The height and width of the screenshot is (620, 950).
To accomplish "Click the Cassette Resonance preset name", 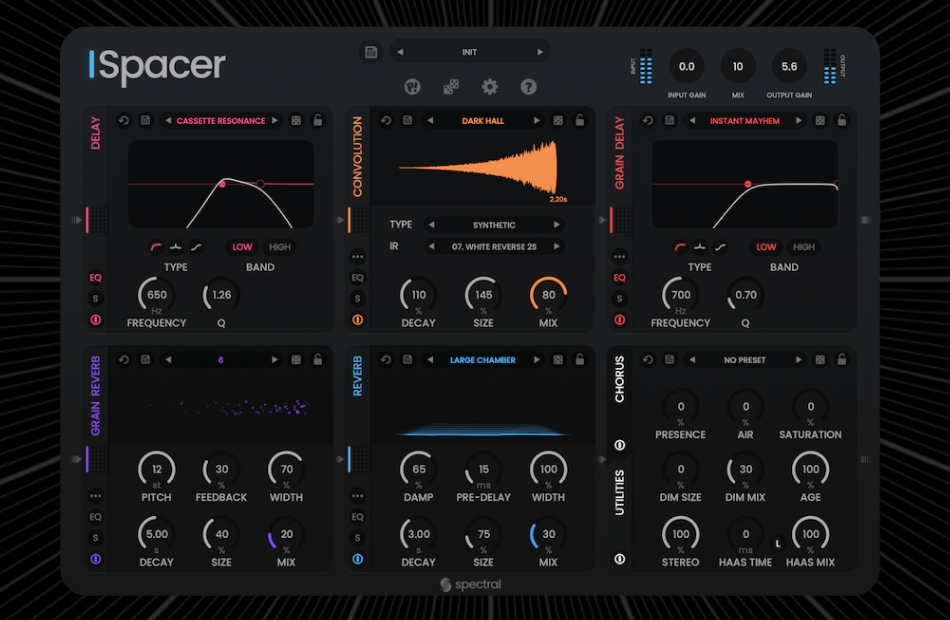I will tap(221, 121).
